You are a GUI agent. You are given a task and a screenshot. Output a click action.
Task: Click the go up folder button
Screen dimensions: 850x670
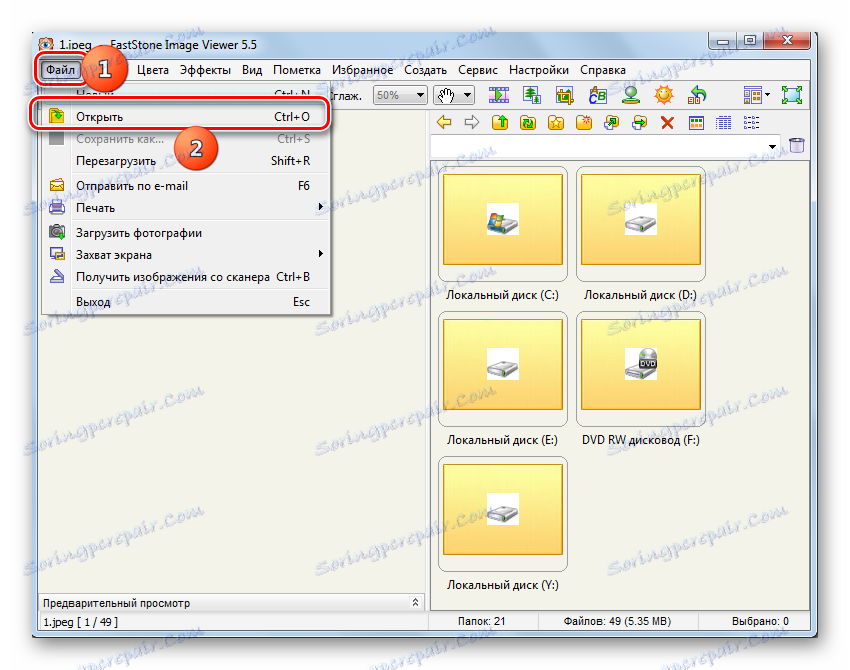(x=500, y=122)
